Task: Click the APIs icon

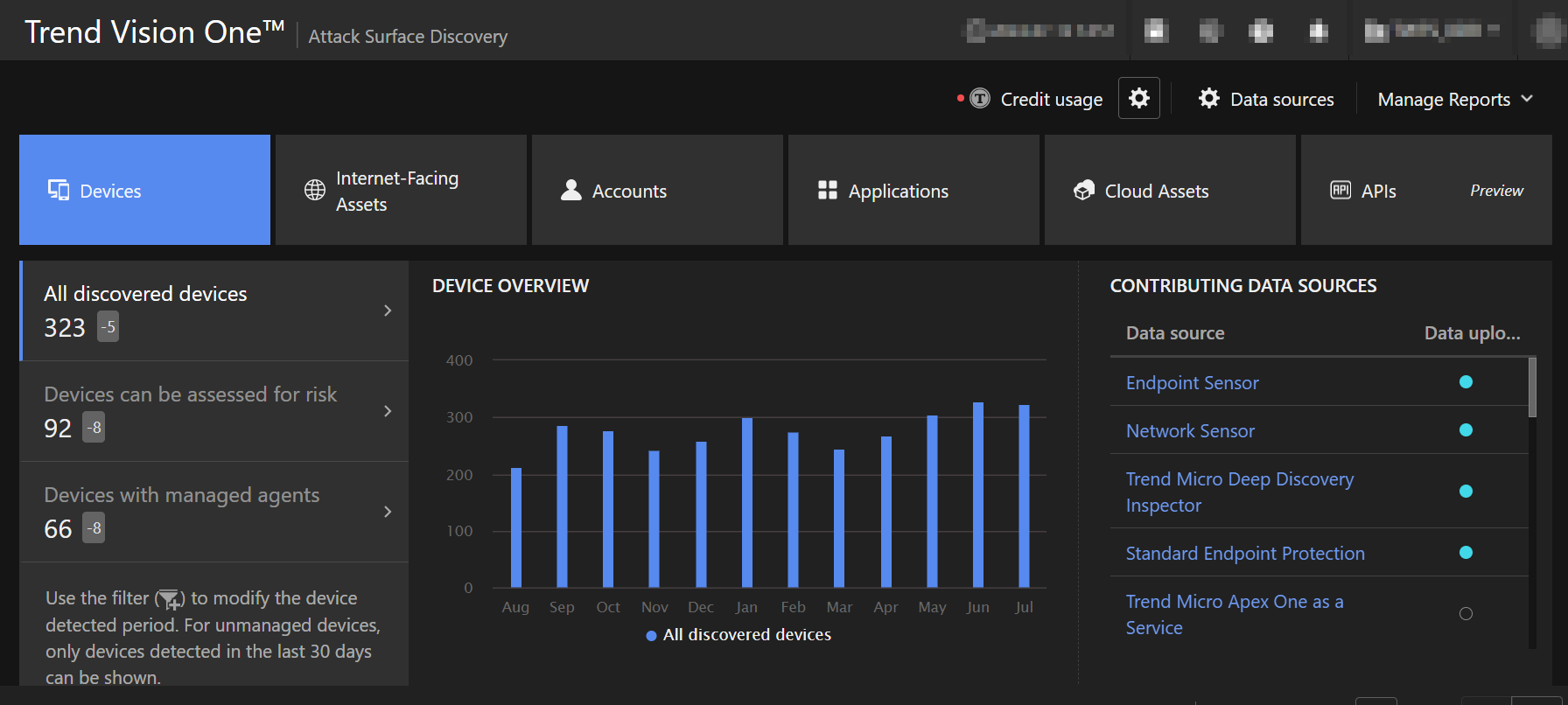Action: click(1340, 191)
